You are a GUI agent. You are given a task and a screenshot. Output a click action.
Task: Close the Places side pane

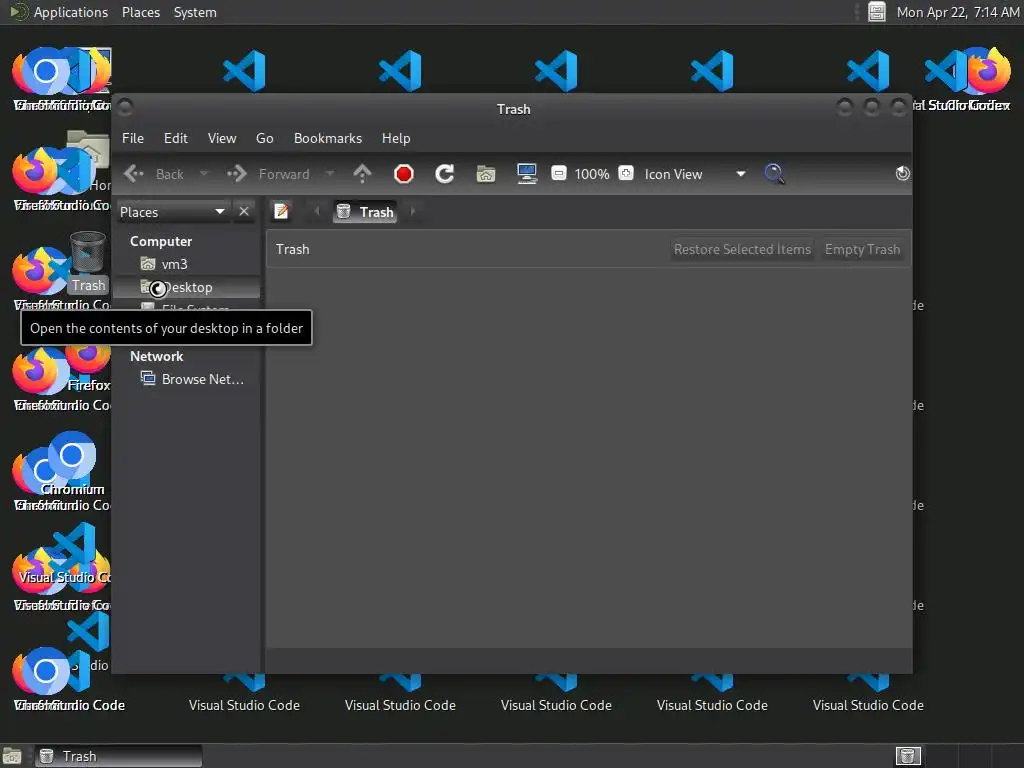tap(244, 212)
